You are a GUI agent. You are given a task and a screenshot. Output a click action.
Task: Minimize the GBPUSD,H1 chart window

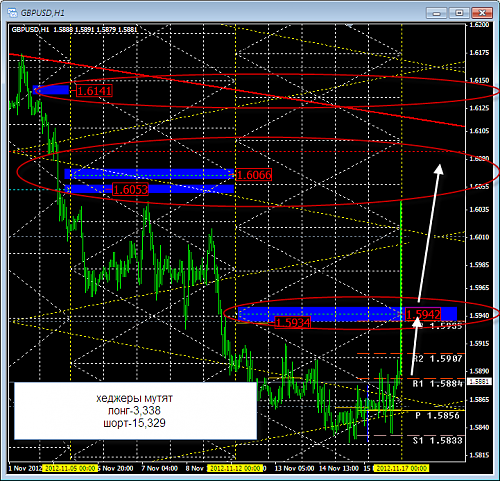436,13
